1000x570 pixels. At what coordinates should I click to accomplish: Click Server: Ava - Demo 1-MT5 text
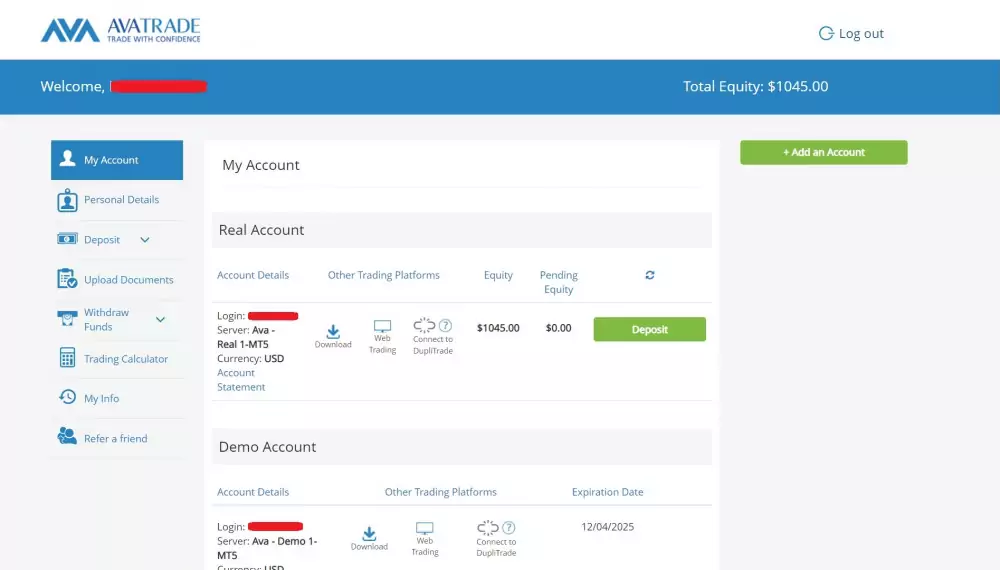click(x=267, y=548)
